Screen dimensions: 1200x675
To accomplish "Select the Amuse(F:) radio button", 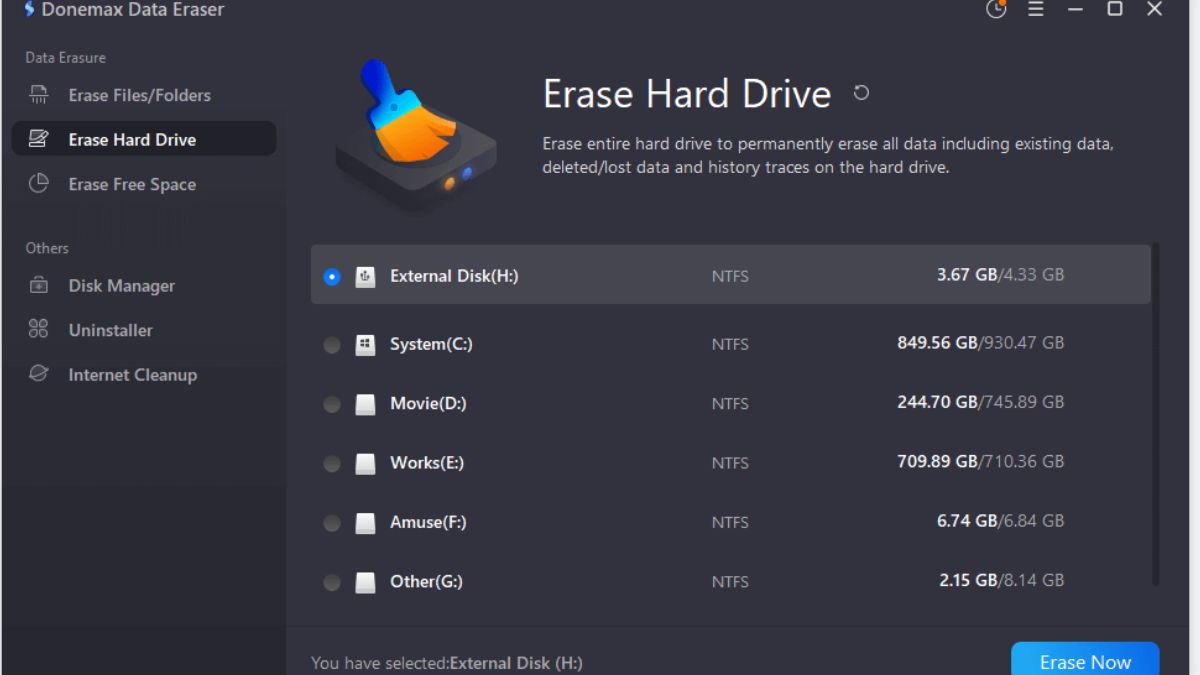I will click(332, 523).
